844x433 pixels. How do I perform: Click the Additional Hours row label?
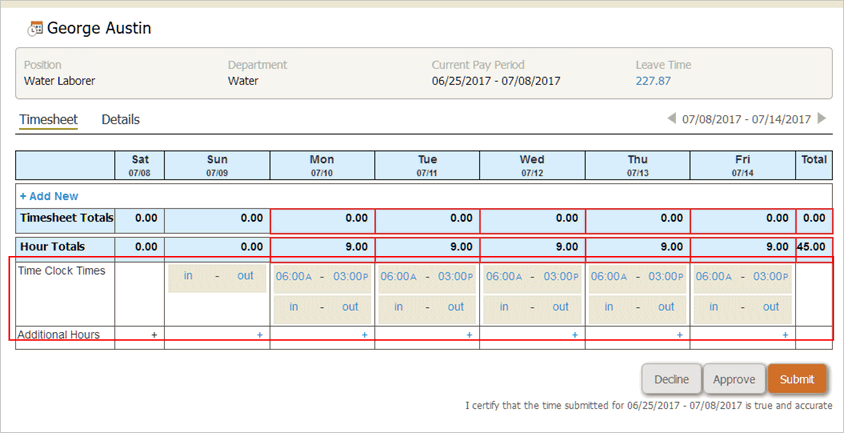coord(58,334)
